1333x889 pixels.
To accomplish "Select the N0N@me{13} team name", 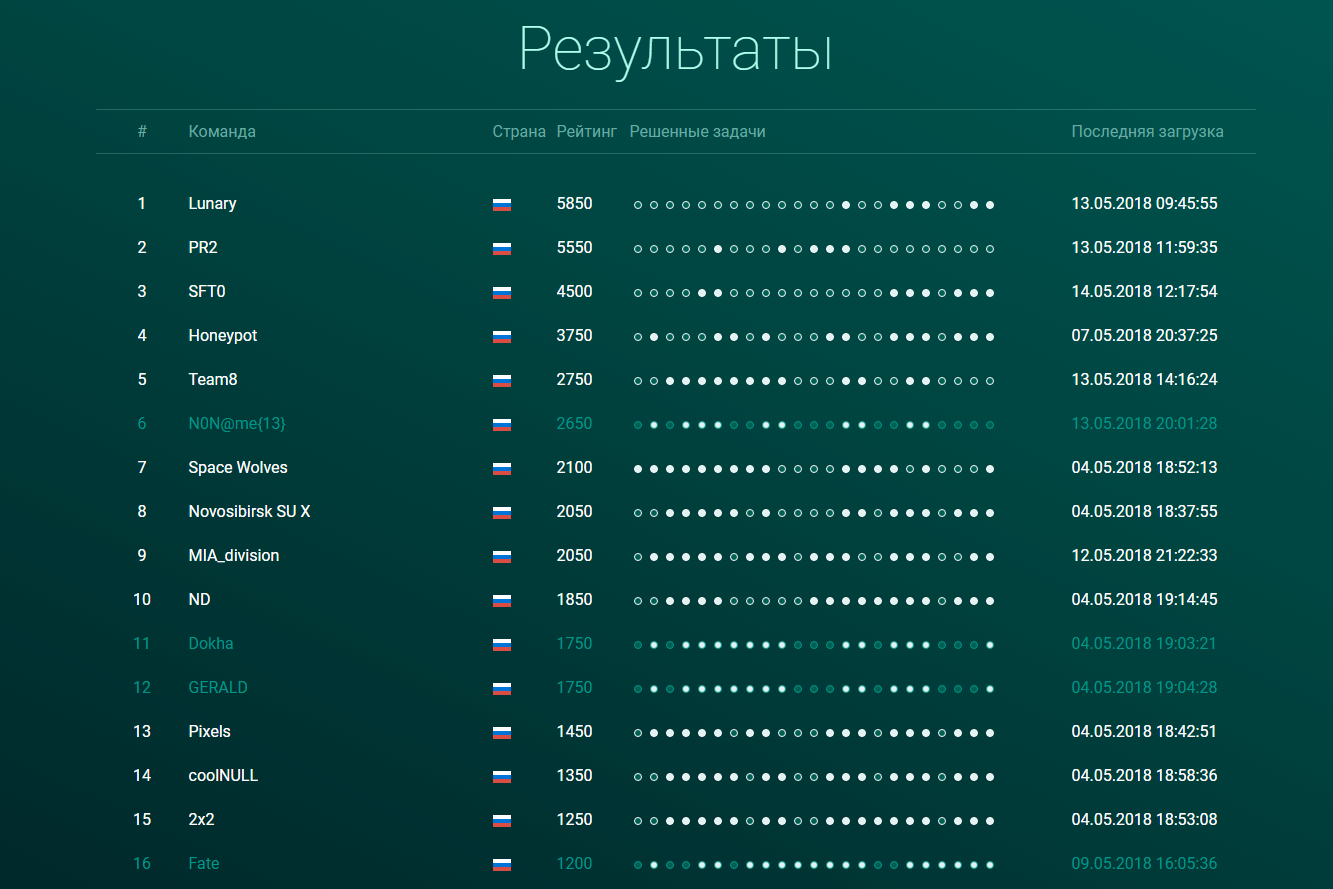I will point(237,424).
